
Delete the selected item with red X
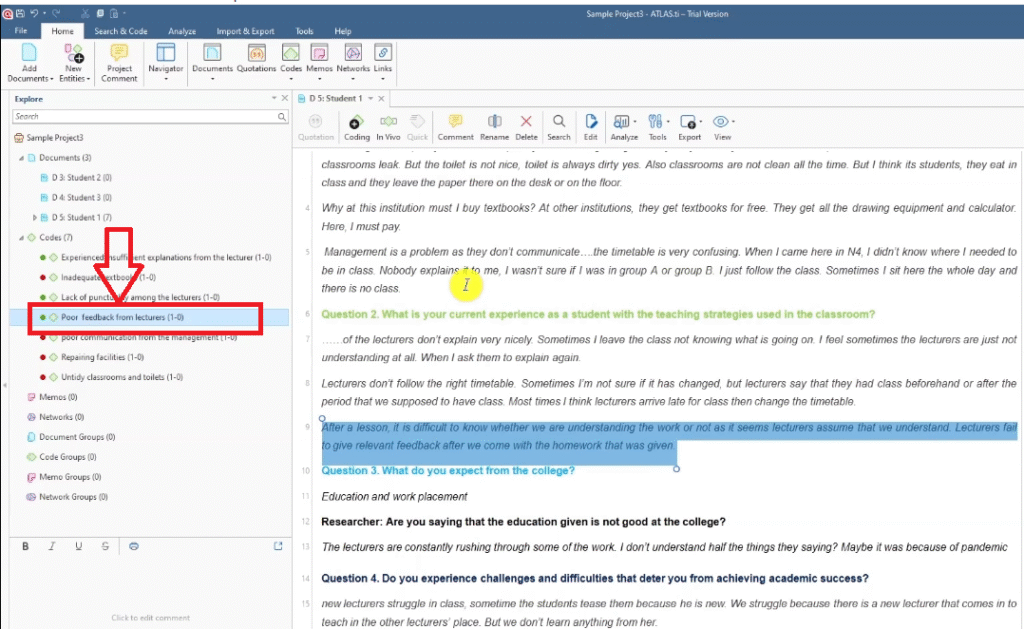[526, 126]
